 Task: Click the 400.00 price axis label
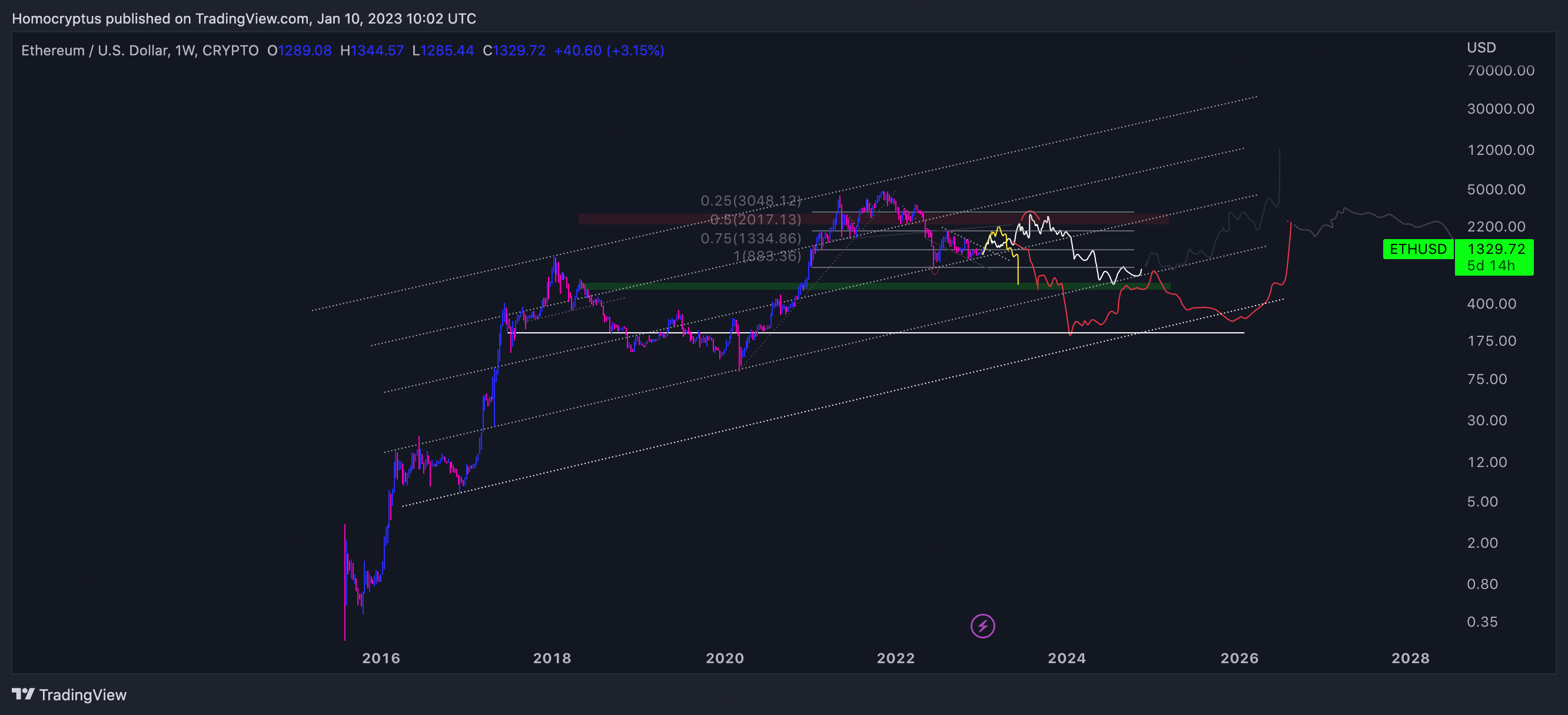[x=1491, y=303]
